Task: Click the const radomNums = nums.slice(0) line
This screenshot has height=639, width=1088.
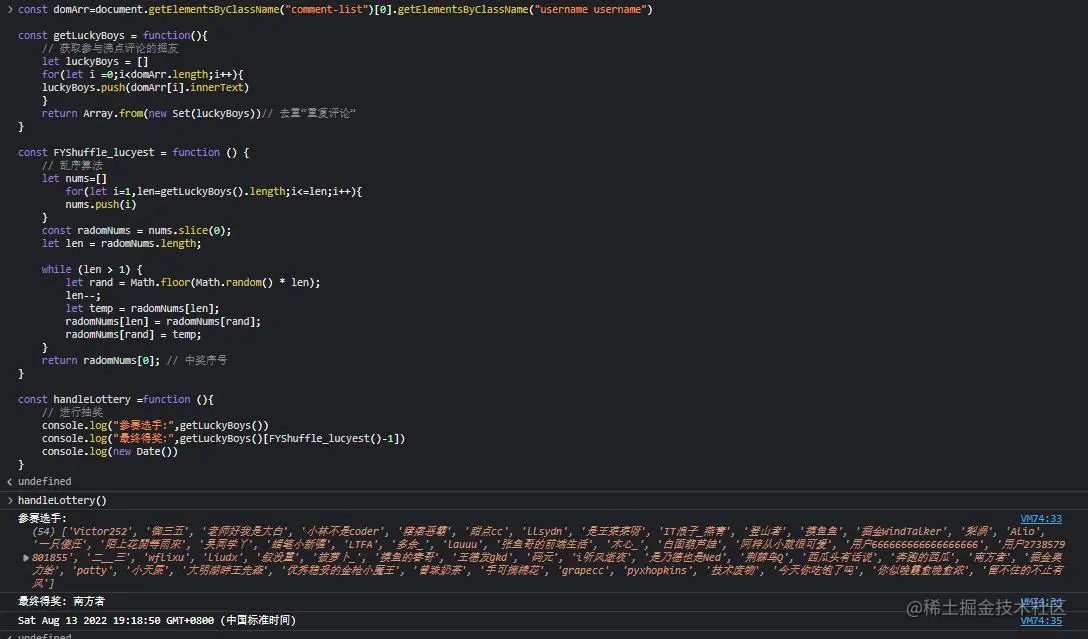Action: coord(137,230)
